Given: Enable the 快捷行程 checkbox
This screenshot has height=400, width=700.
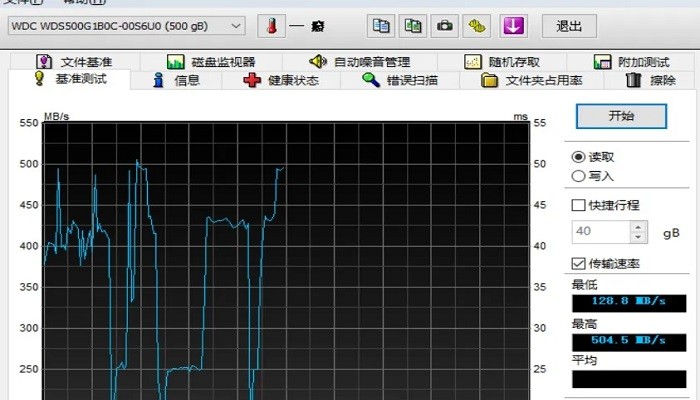Looking at the screenshot, I should [x=578, y=205].
